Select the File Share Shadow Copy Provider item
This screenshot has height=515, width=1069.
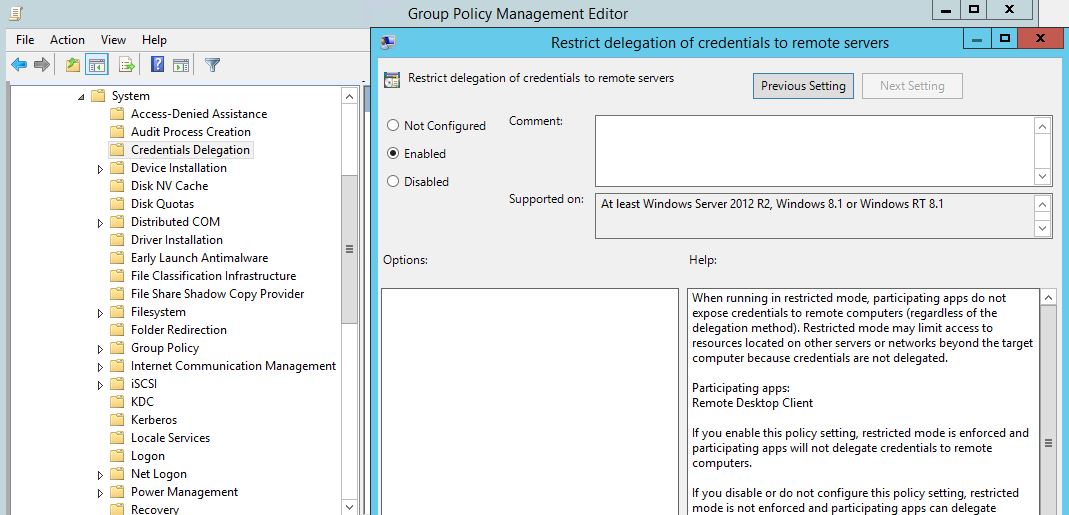point(217,294)
